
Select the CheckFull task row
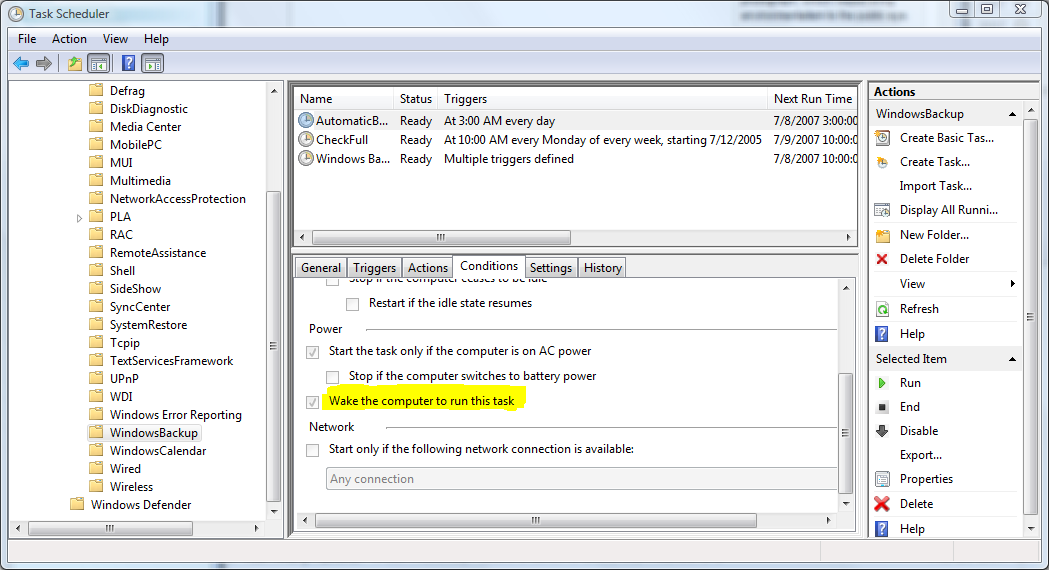coord(342,140)
